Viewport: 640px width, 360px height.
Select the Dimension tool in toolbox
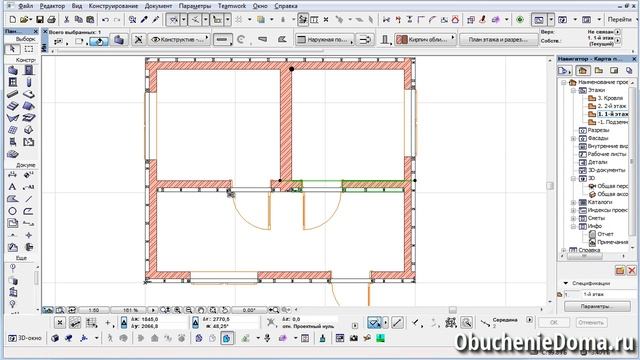(13, 175)
